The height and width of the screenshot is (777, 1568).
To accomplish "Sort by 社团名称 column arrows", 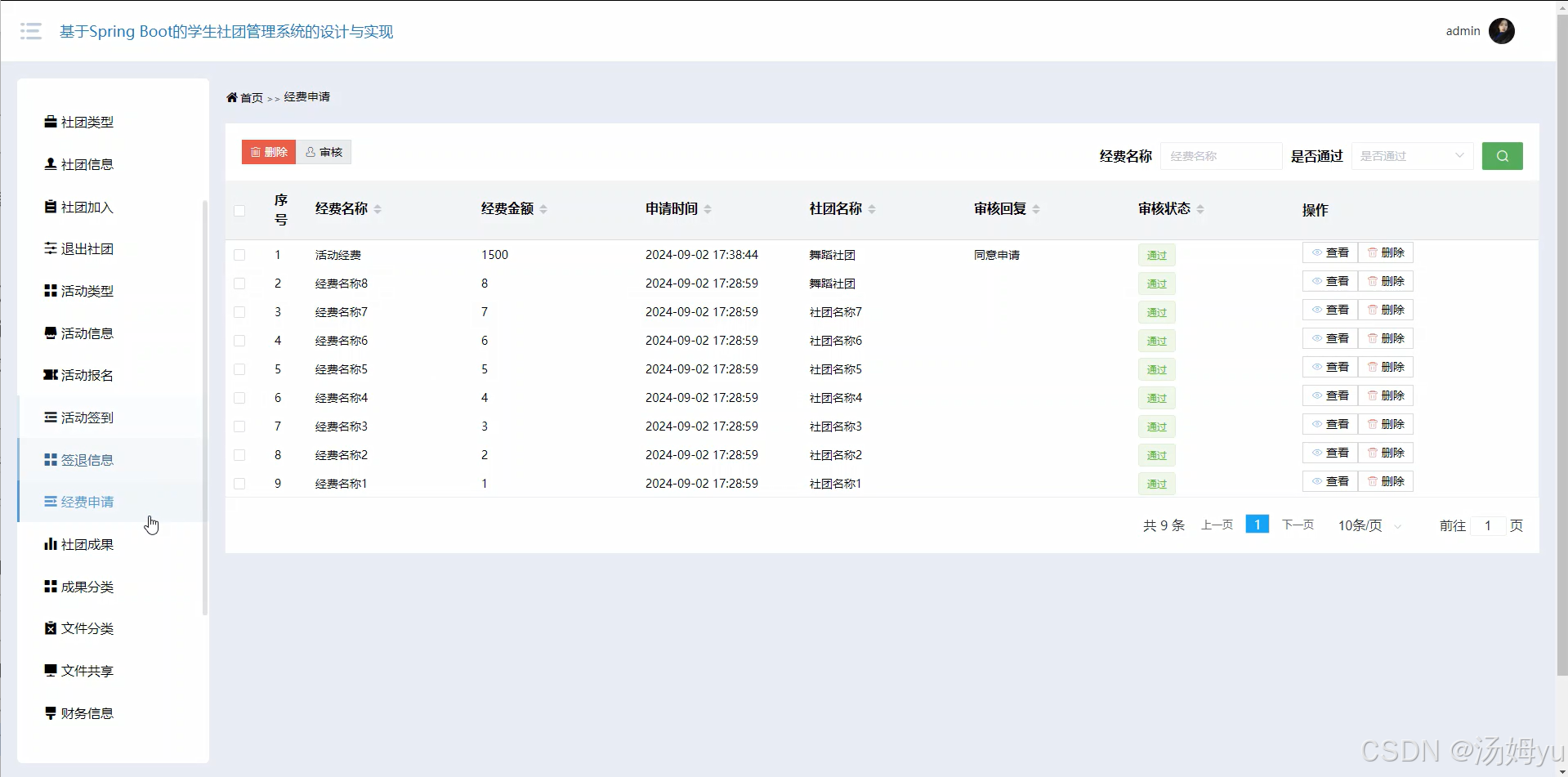I will coord(872,209).
